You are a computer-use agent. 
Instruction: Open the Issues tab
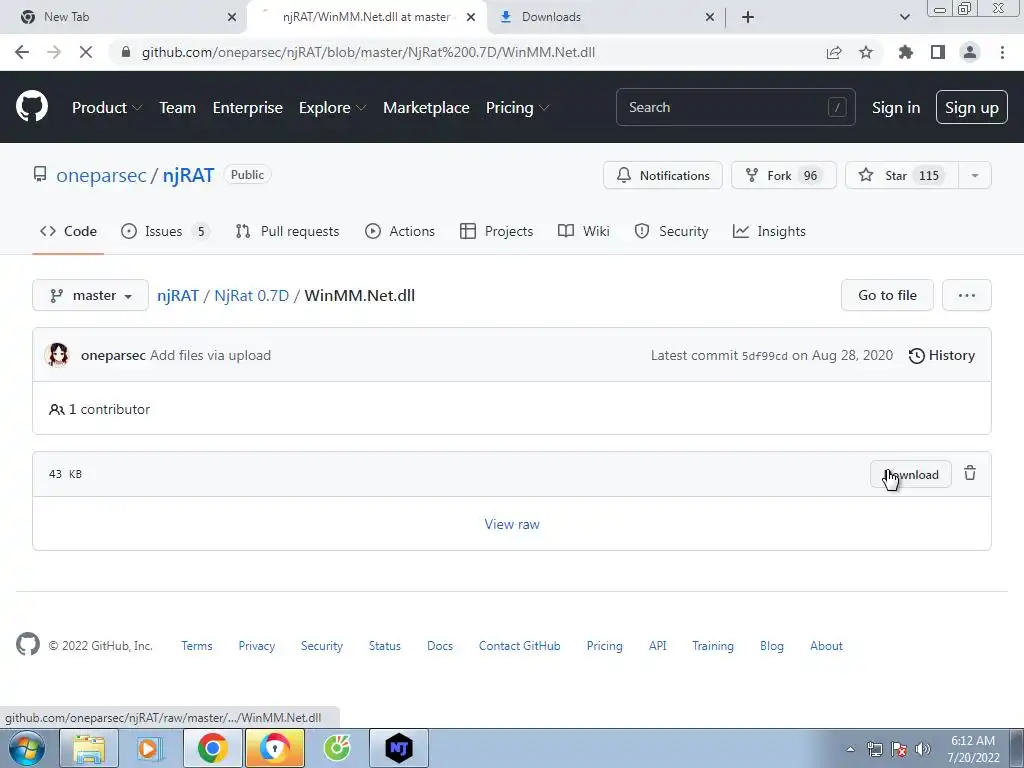coord(165,231)
